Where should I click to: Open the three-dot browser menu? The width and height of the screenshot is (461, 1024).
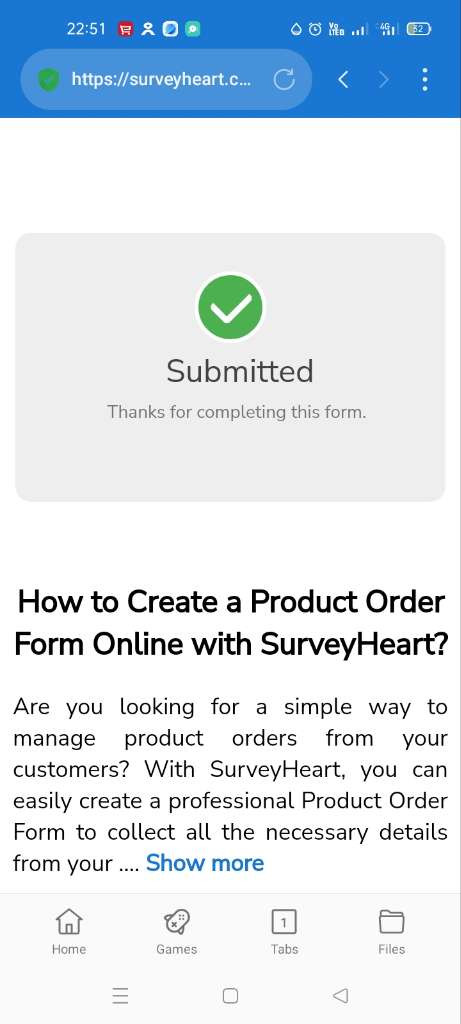point(425,80)
